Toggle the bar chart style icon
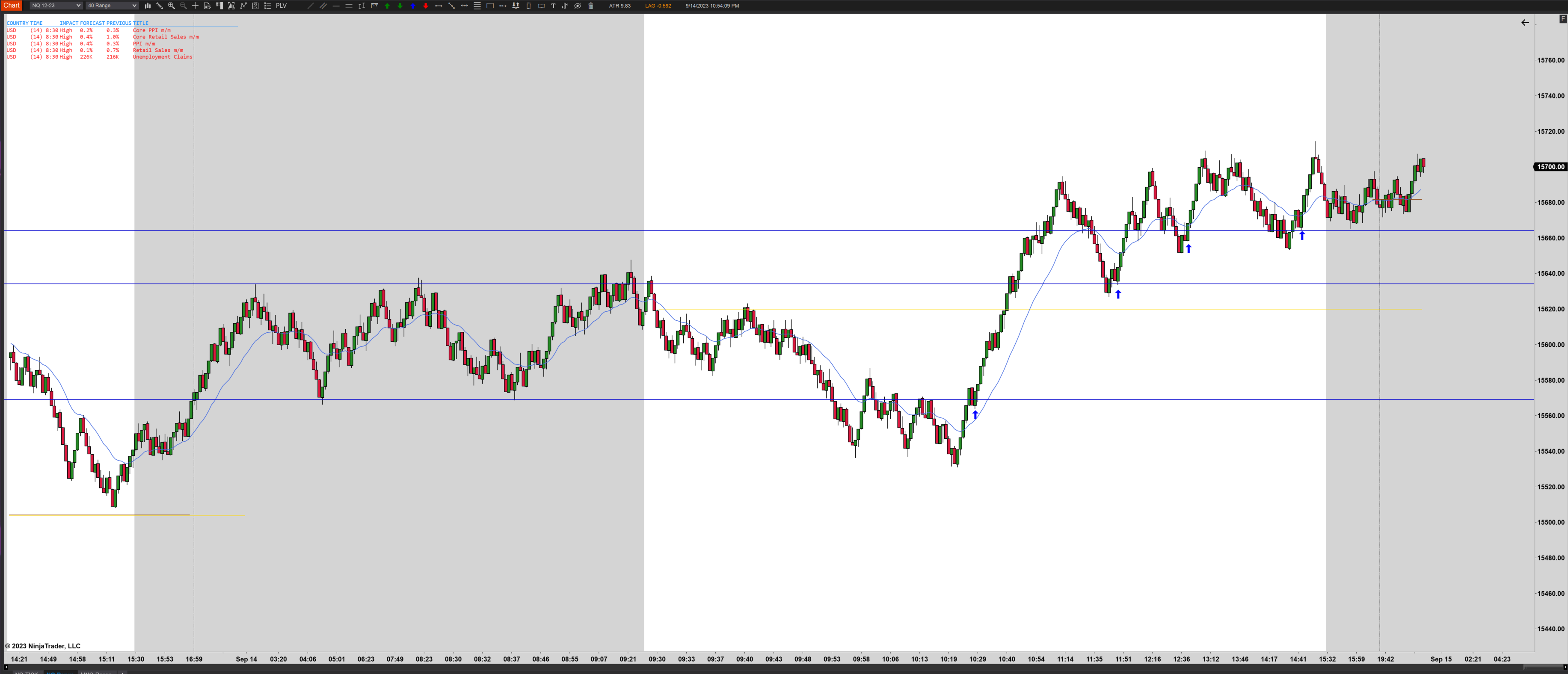 [x=147, y=6]
